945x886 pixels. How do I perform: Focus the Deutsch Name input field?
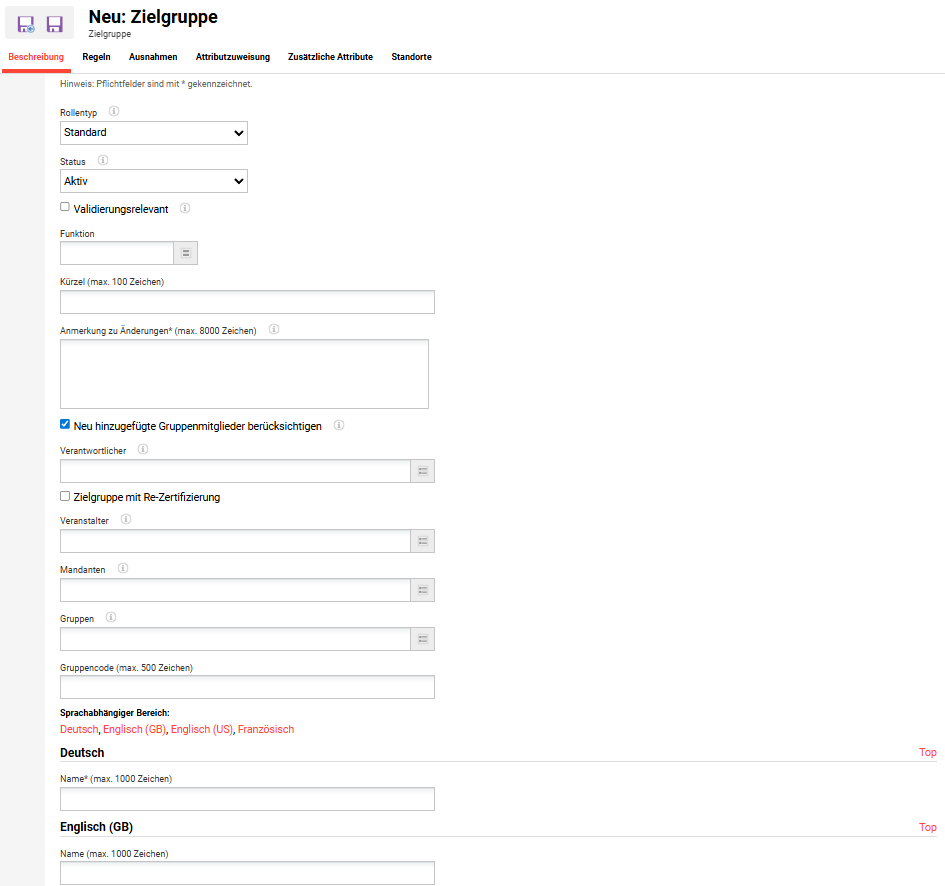pos(247,799)
